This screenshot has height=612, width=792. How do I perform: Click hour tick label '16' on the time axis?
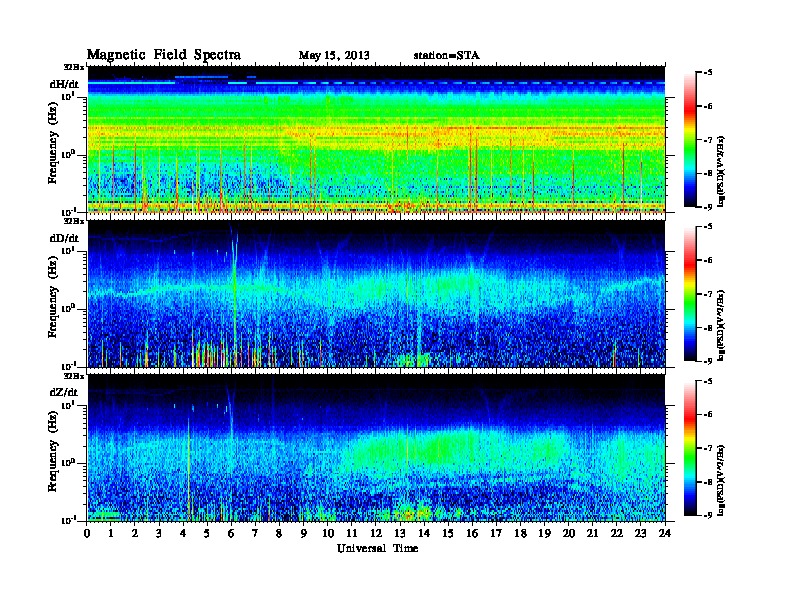coord(472,534)
